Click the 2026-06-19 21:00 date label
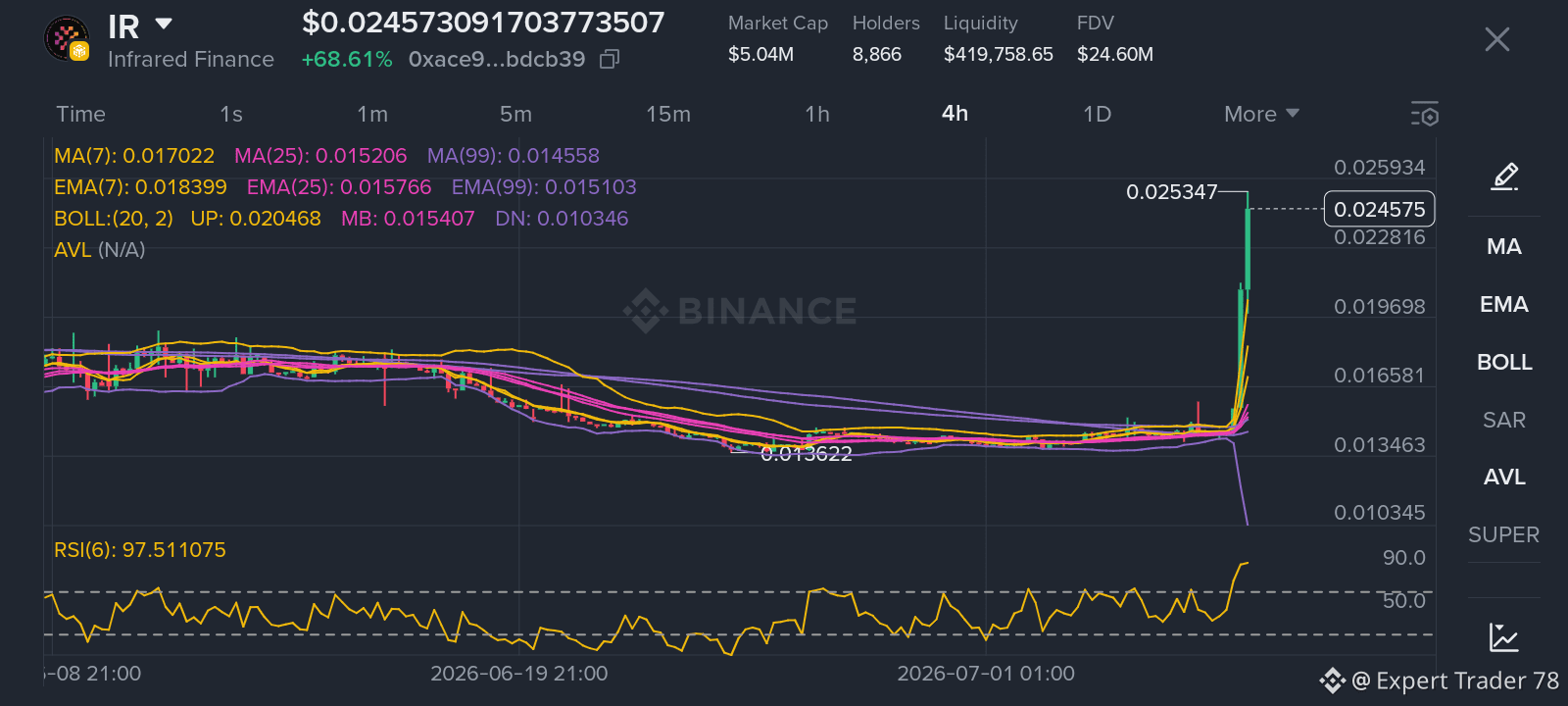Screen dimensions: 1568x706 click(x=519, y=674)
